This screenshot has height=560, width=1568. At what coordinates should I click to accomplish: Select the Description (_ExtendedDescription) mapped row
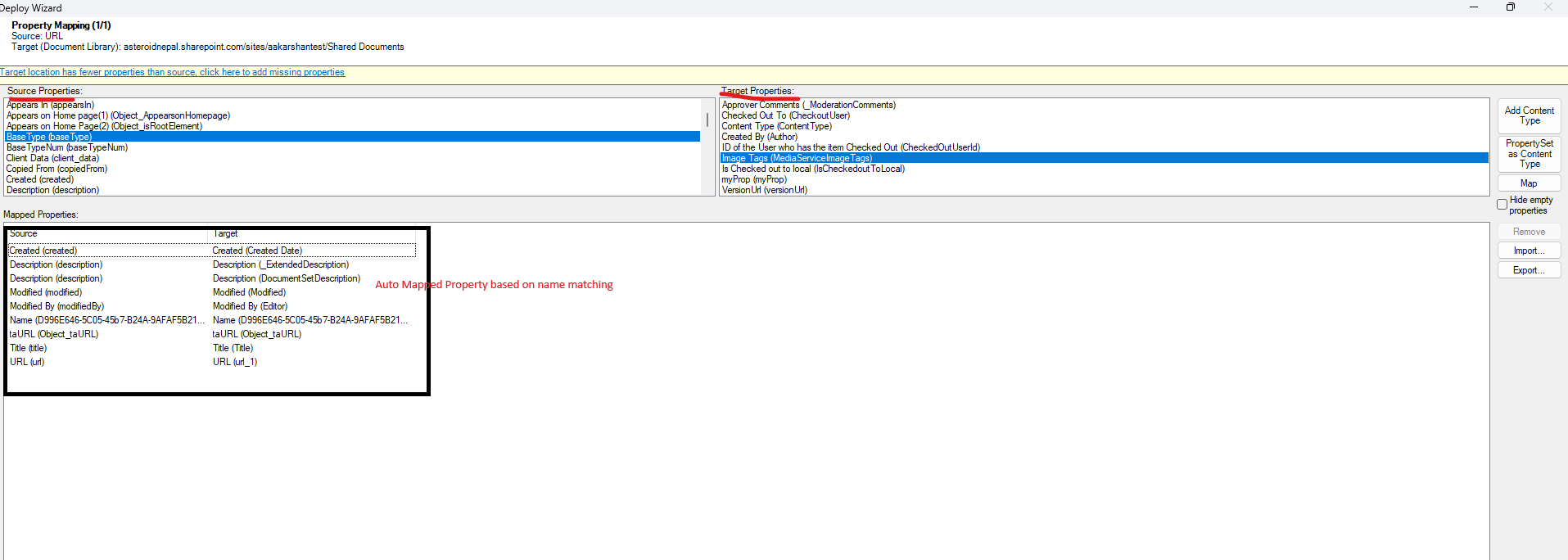pos(212,264)
